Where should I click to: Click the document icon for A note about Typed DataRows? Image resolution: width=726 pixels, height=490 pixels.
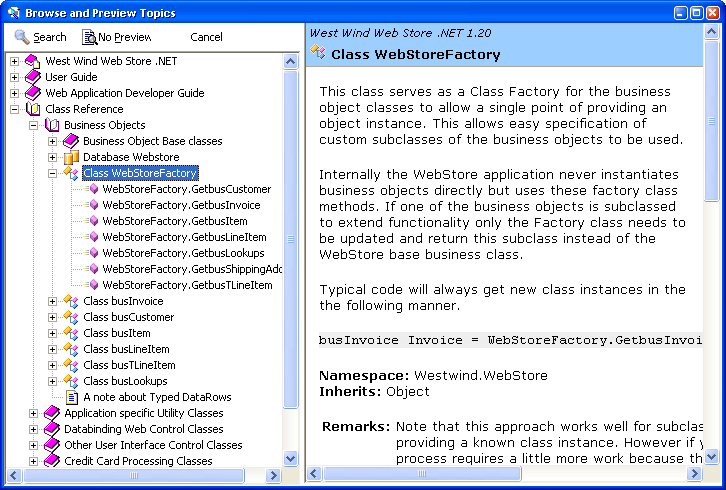[x=72, y=397]
